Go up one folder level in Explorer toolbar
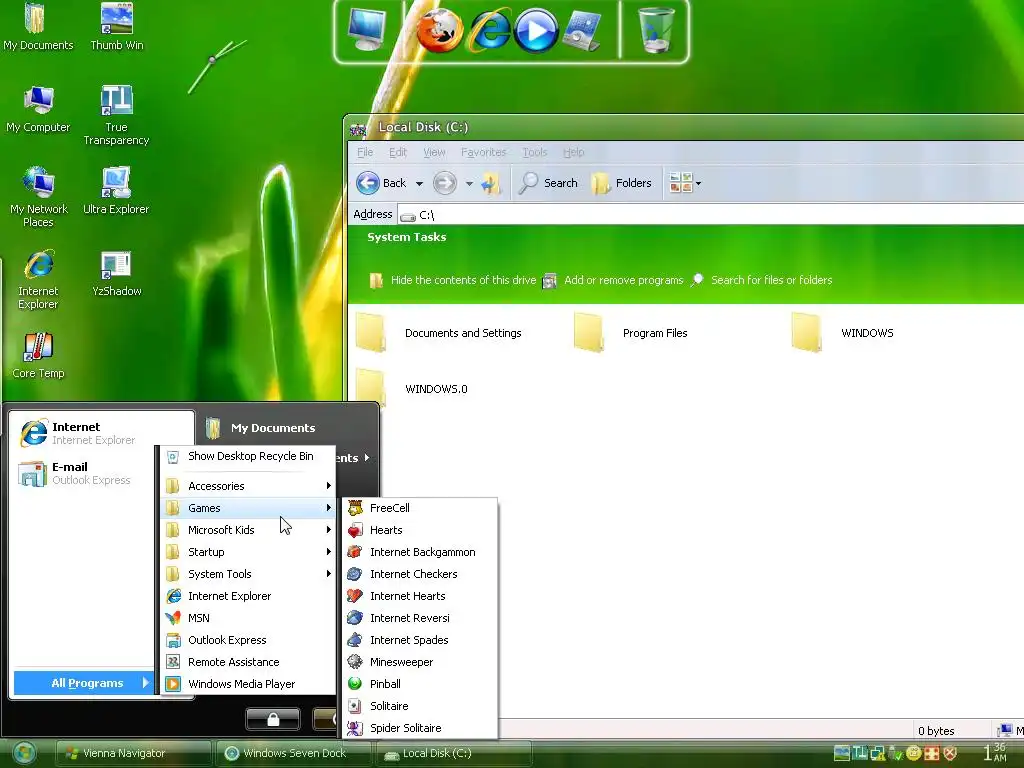Viewport: 1024px width, 768px height. pyautogui.click(x=491, y=184)
